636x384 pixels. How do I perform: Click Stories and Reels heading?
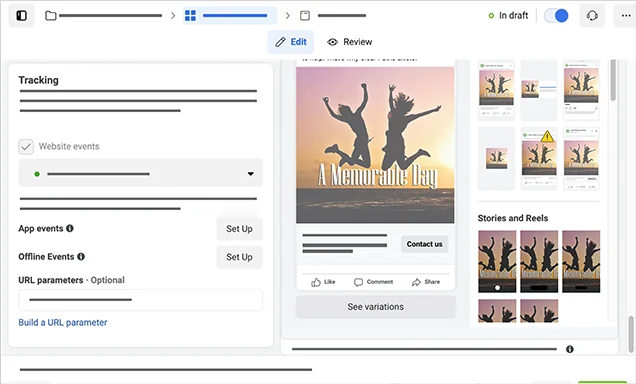pos(513,218)
